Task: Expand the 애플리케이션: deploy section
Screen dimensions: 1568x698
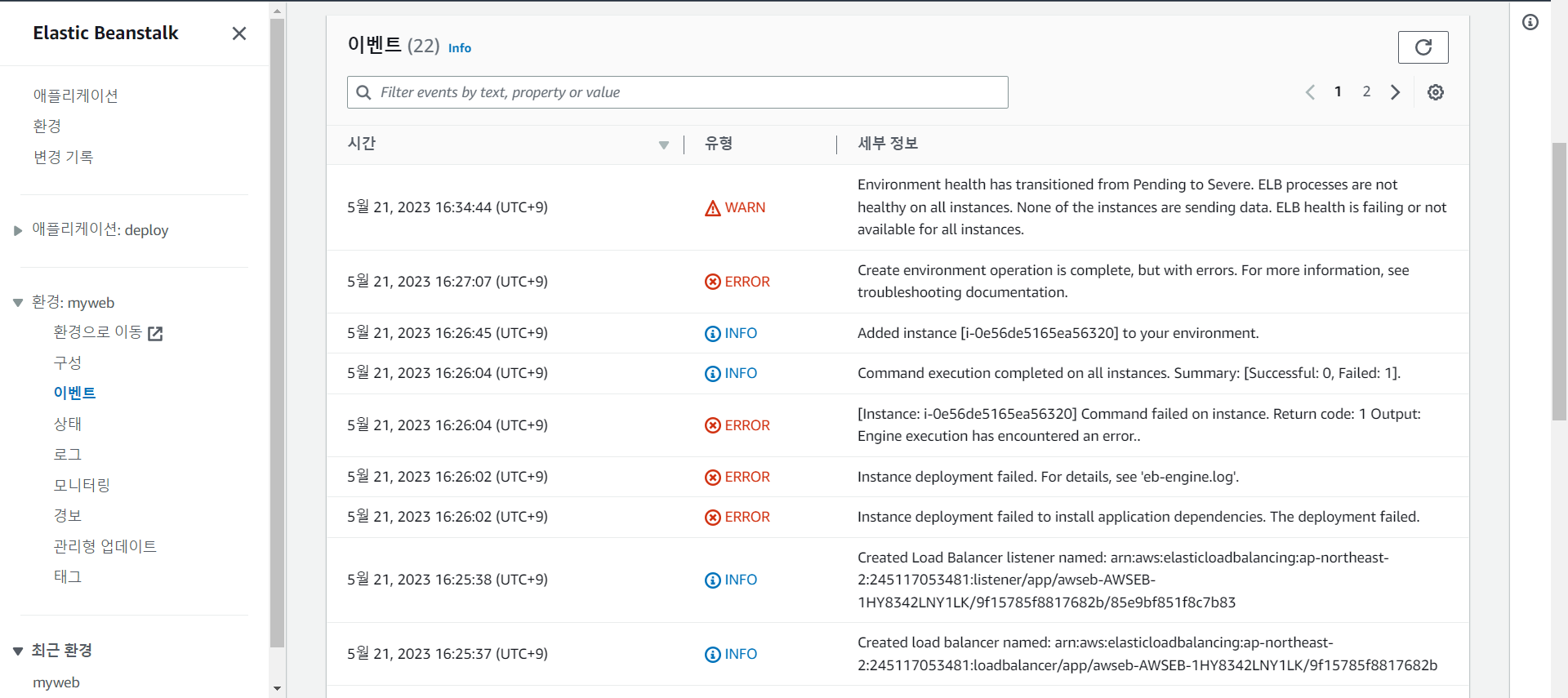Action: coord(18,231)
